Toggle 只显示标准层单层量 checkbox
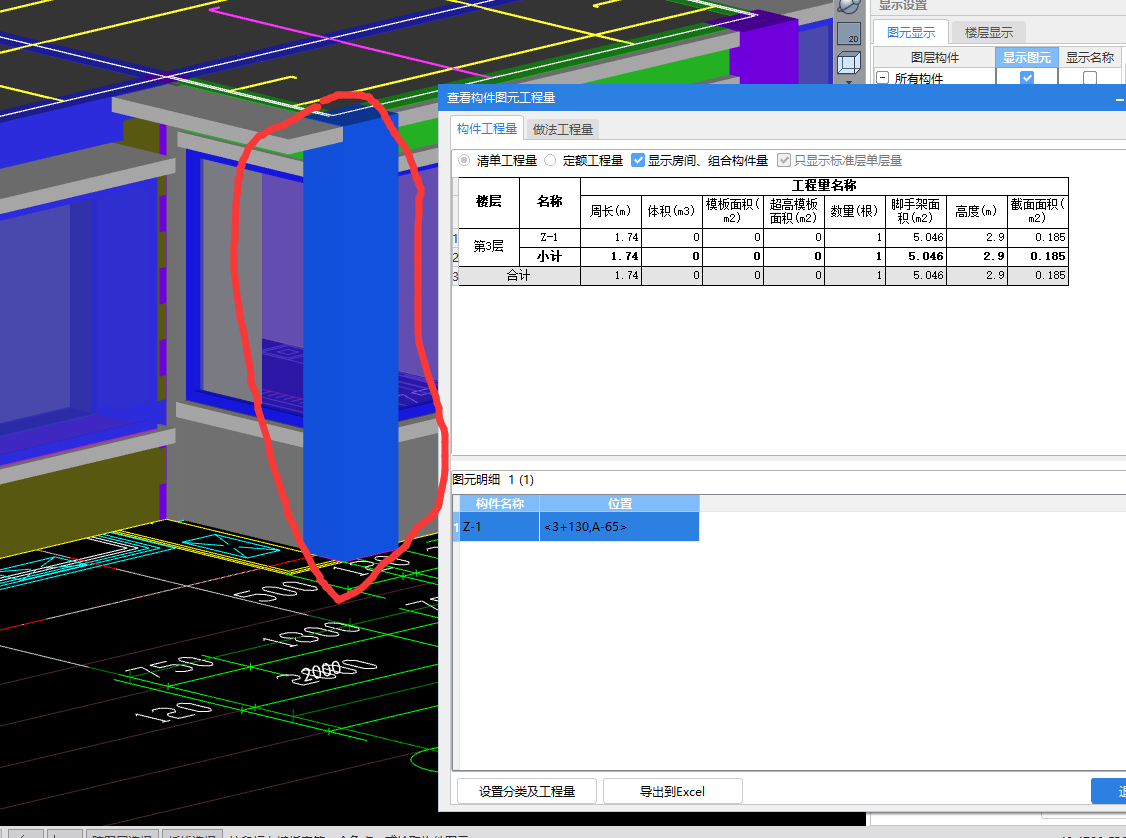This screenshot has height=838, width=1126. pyautogui.click(x=784, y=160)
